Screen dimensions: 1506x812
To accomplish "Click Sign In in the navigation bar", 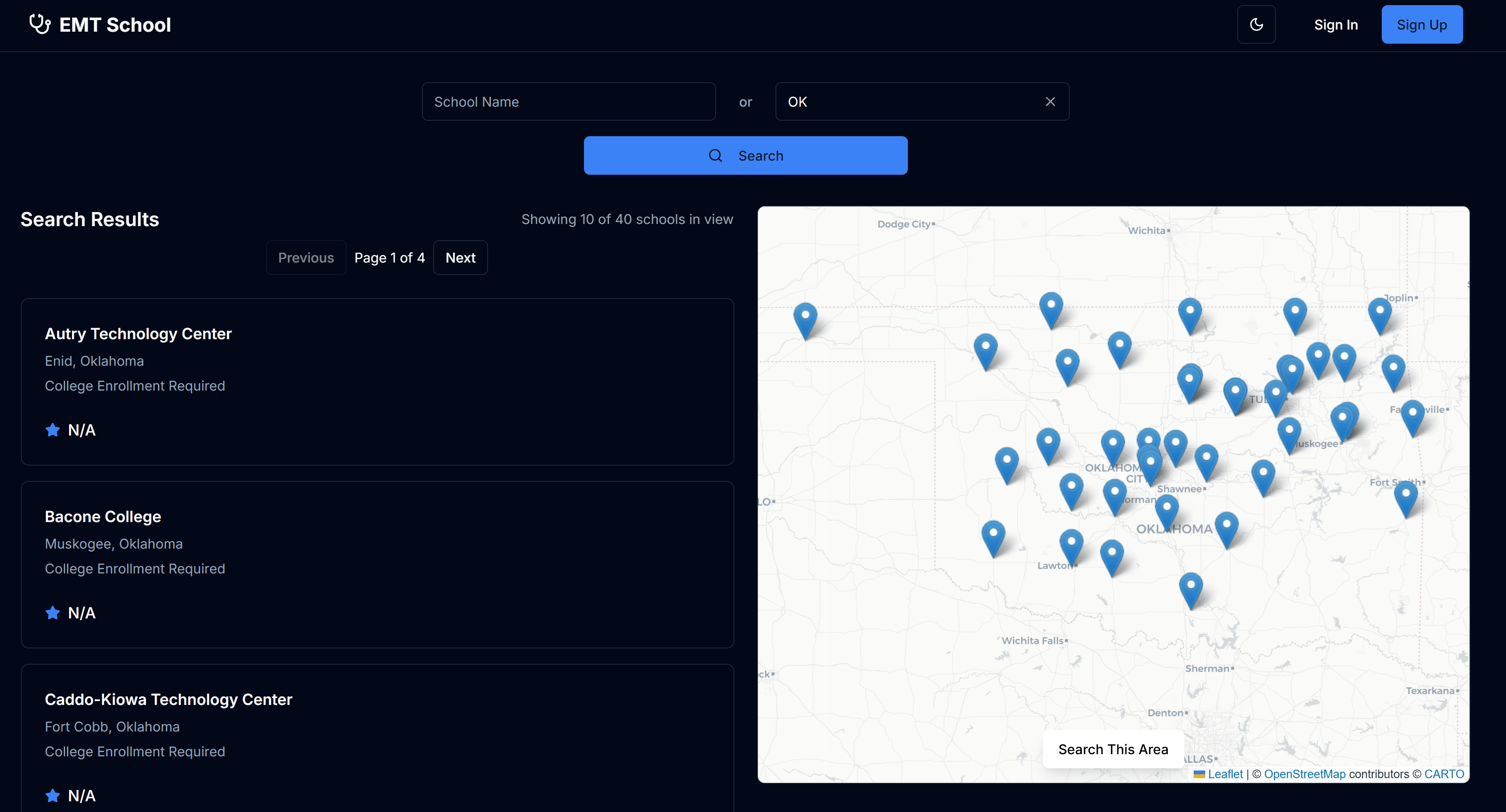I will tap(1336, 24).
